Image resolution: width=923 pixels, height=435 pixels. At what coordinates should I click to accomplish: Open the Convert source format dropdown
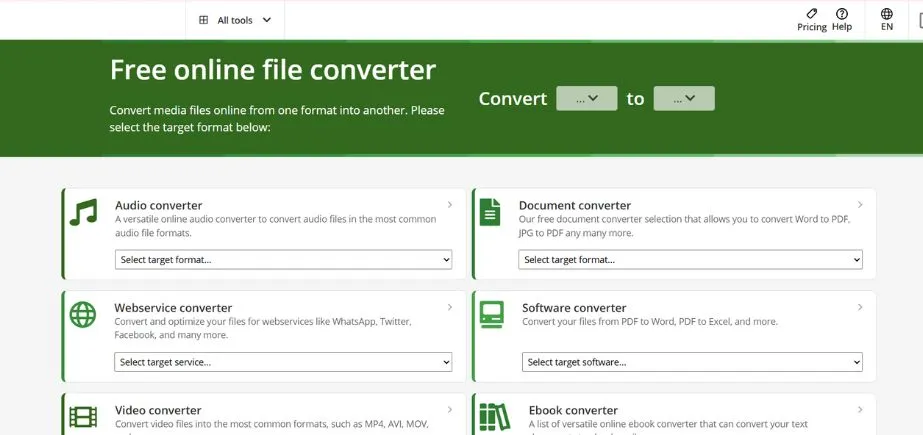coord(587,98)
